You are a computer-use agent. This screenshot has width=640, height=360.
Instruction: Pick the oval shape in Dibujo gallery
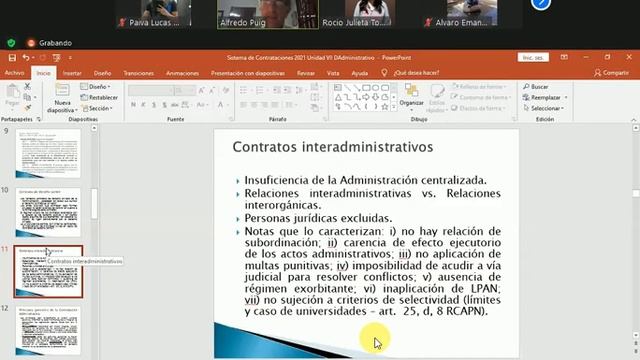tap(376, 87)
